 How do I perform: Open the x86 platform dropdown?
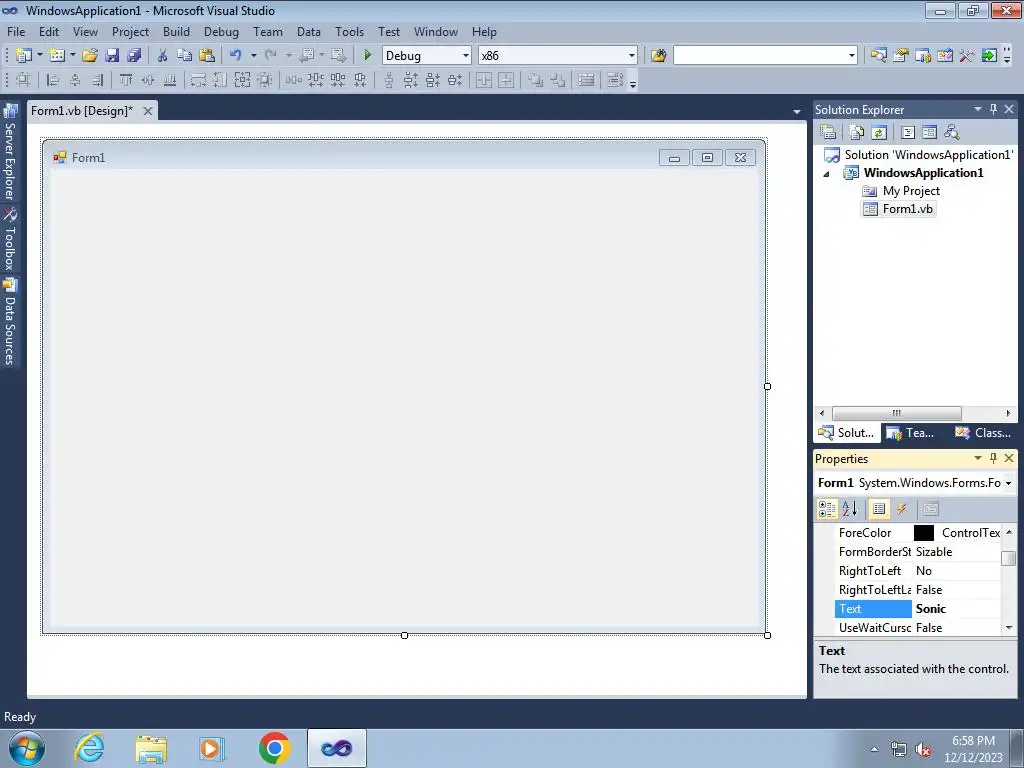coord(632,56)
